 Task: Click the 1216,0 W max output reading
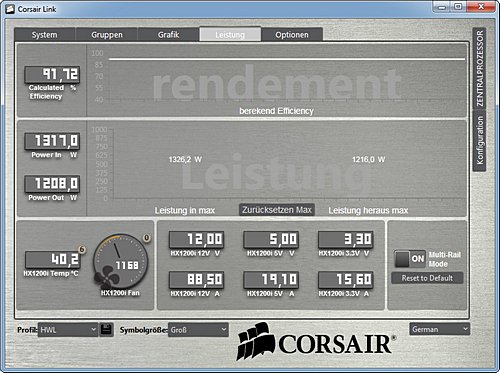(368, 160)
